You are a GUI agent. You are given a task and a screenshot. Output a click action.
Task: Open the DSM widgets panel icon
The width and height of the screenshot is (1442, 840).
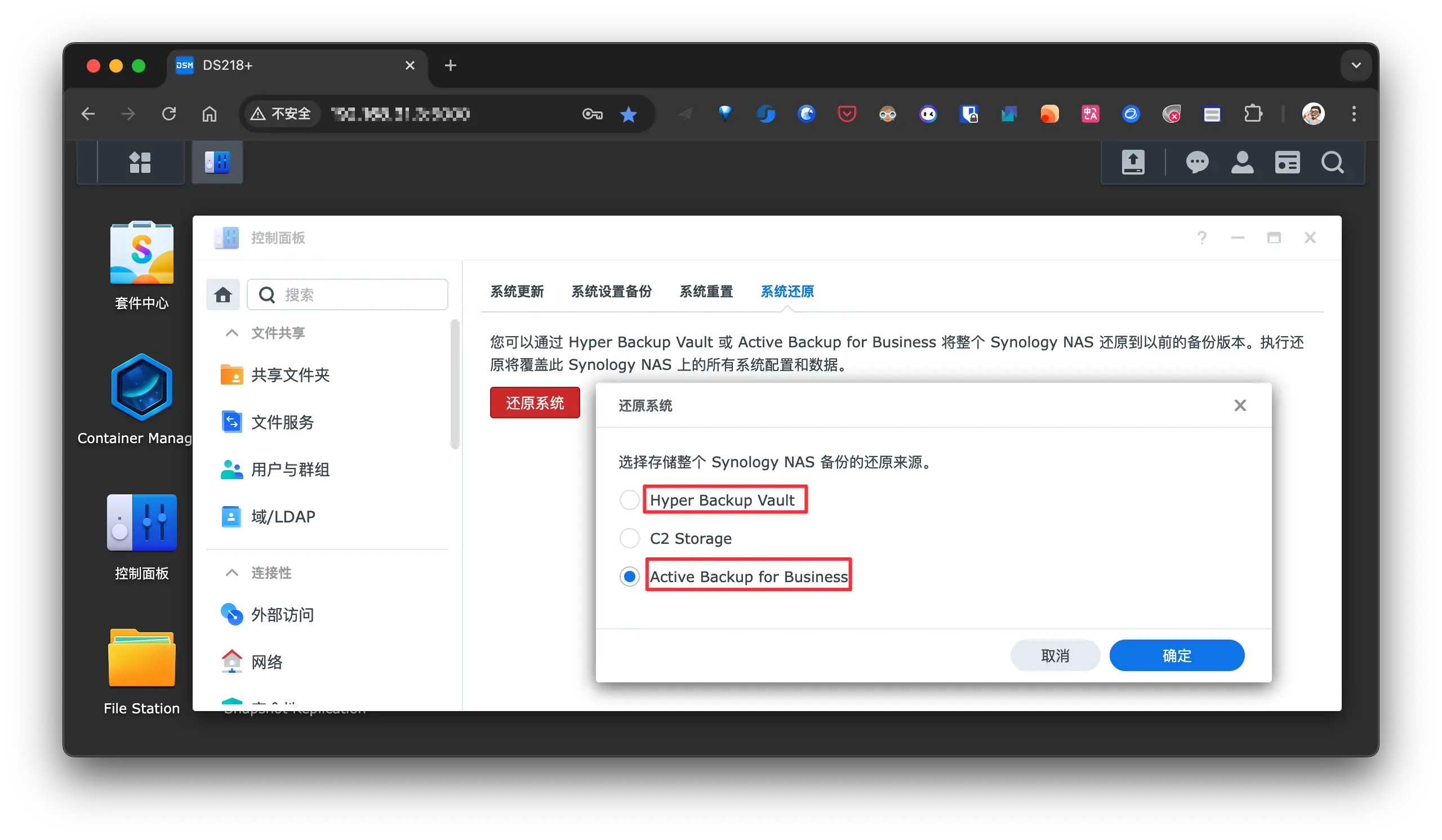[x=1287, y=162]
